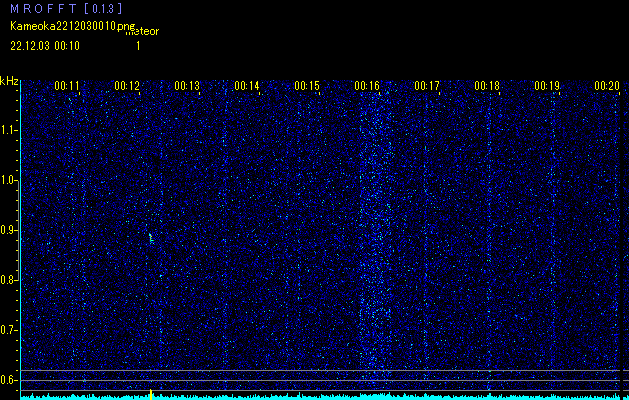Click the 00:11 time marker
Viewport: 629px width, 400px height.
(67, 86)
